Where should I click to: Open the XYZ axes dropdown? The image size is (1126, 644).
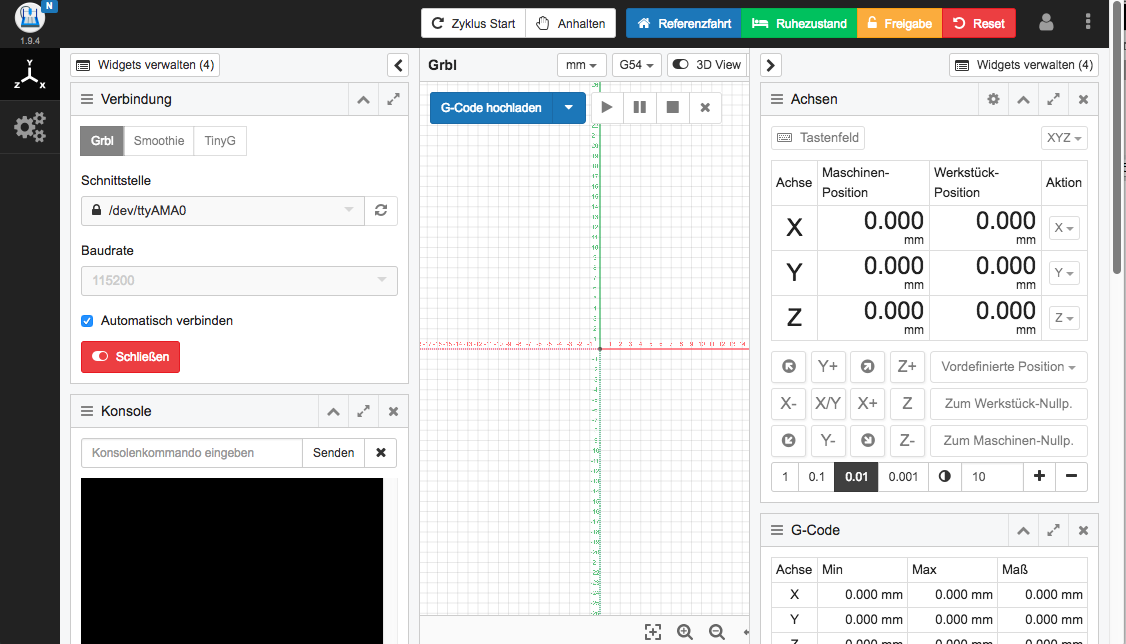1063,137
